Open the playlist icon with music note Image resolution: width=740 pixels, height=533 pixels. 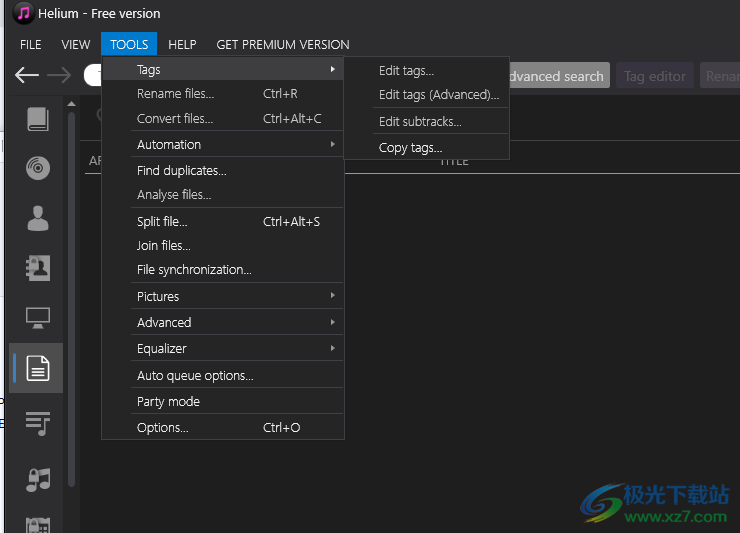tap(38, 425)
